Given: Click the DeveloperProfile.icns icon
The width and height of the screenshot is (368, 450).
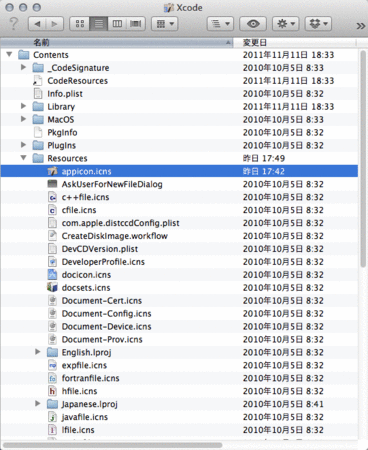Looking at the screenshot, I should pyautogui.click(x=52, y=262).
